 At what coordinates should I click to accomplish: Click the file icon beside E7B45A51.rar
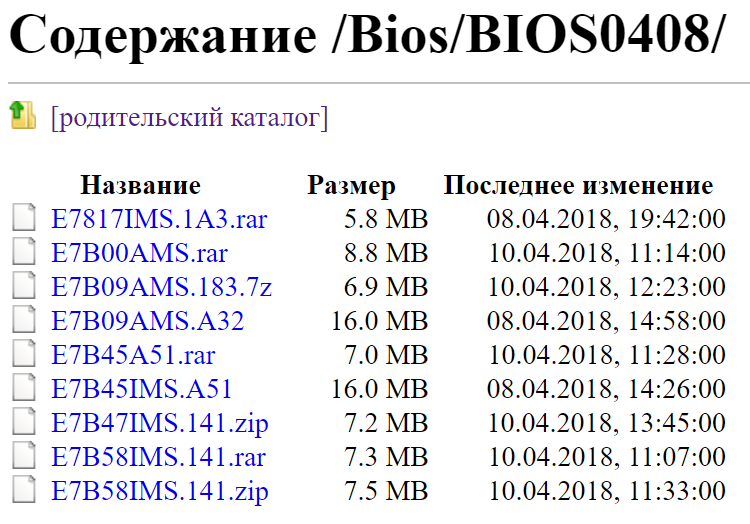pyautogui.click(x=24, y=356)
